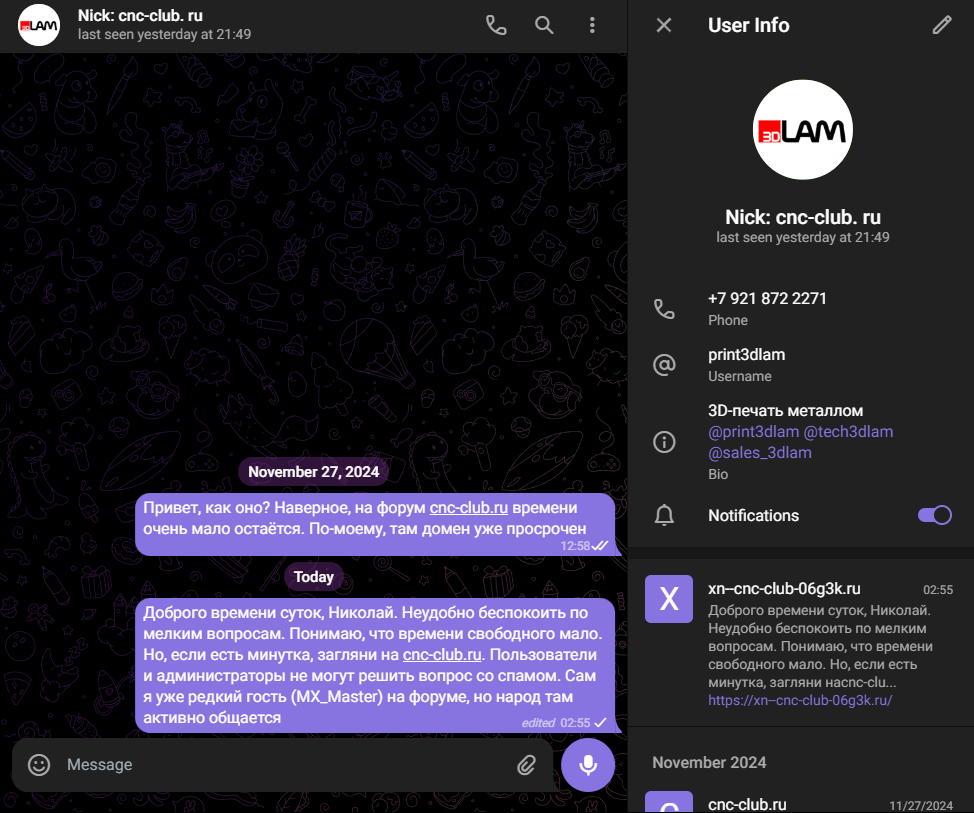The height and width of the screenshot is (813, 974).
Task: Open the cnc-club.ru shared link from 11/27/2024
Action: tap(801, 802)
